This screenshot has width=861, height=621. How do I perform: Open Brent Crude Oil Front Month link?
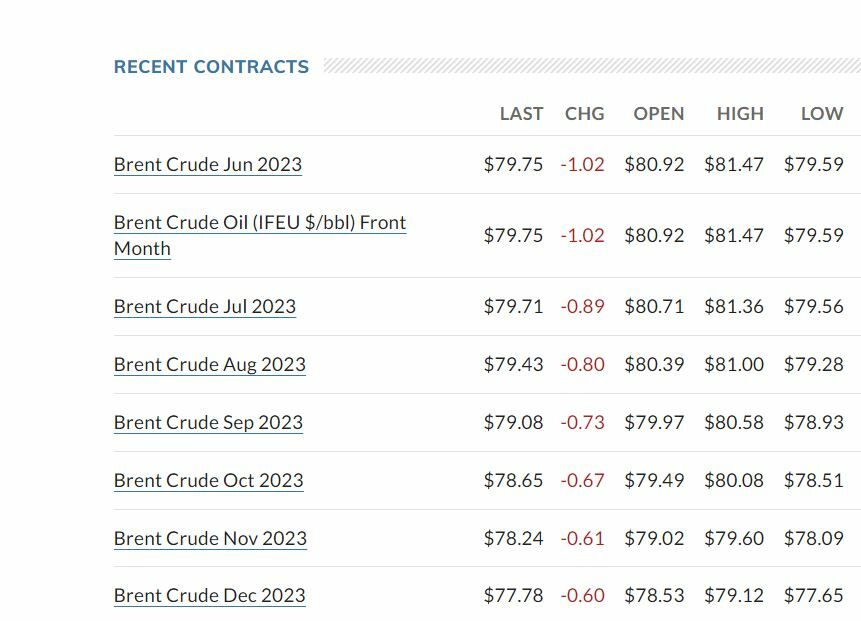tap(259, 223)
